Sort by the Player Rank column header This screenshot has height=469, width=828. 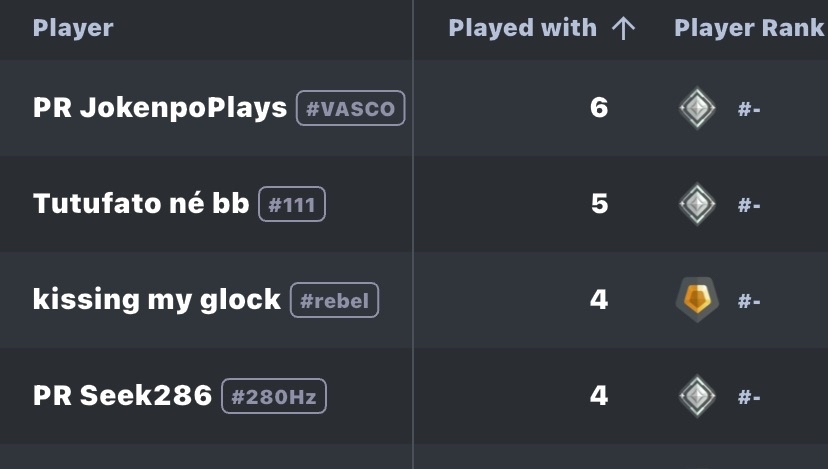pyautogui.click(x=749, y=29)
